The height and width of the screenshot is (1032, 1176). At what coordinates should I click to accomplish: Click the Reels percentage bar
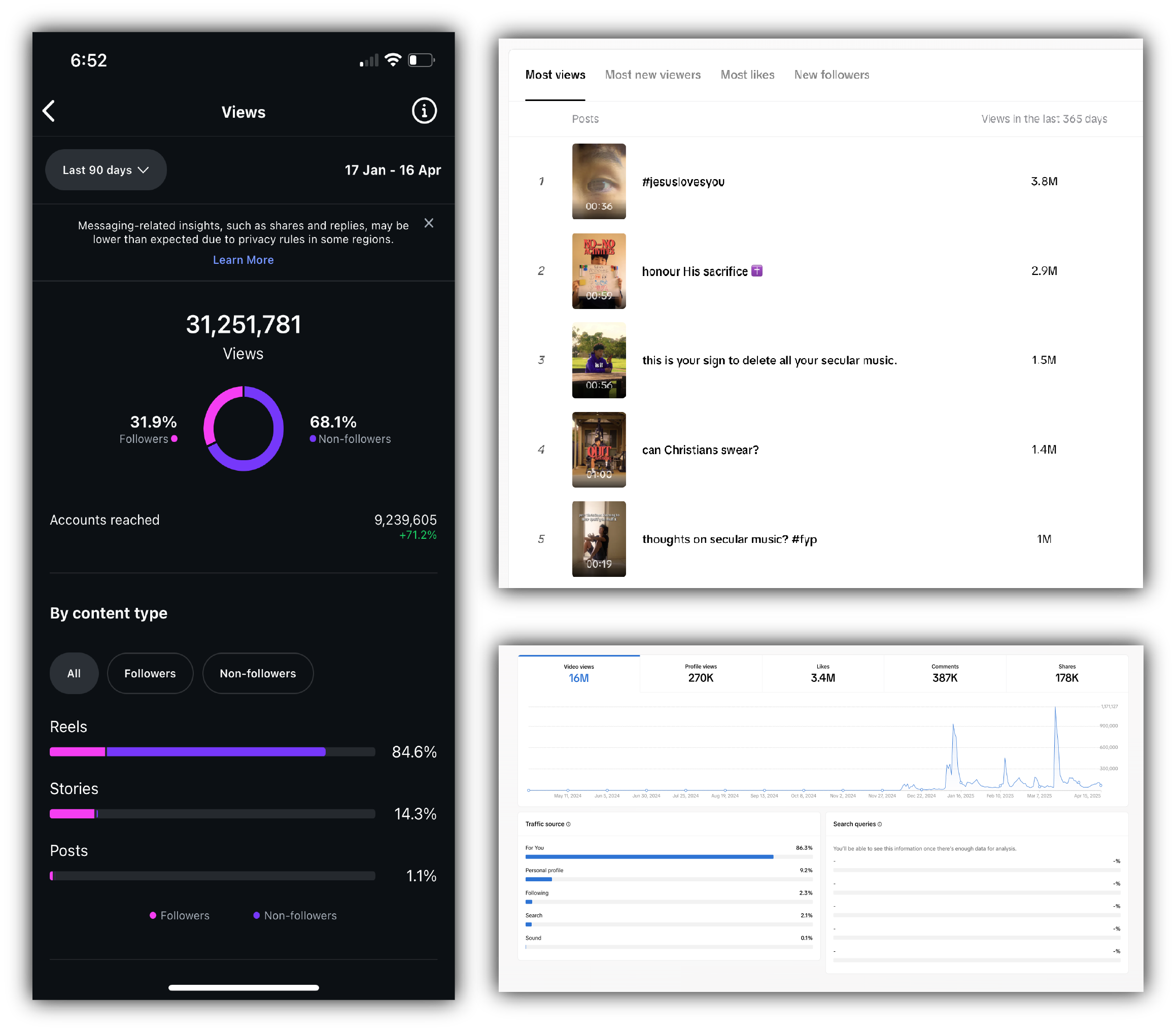(212, 751)
